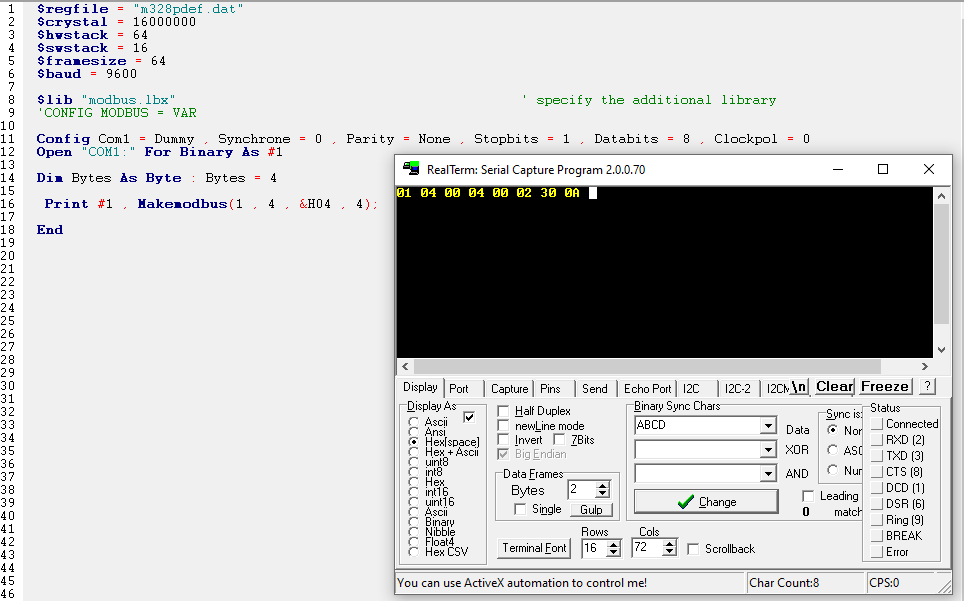The height and width of the screenshot is (601, 964).
Task: Click the RealTerm icon in the title bar
Action: pyautogui.click(x=410, y=170)
